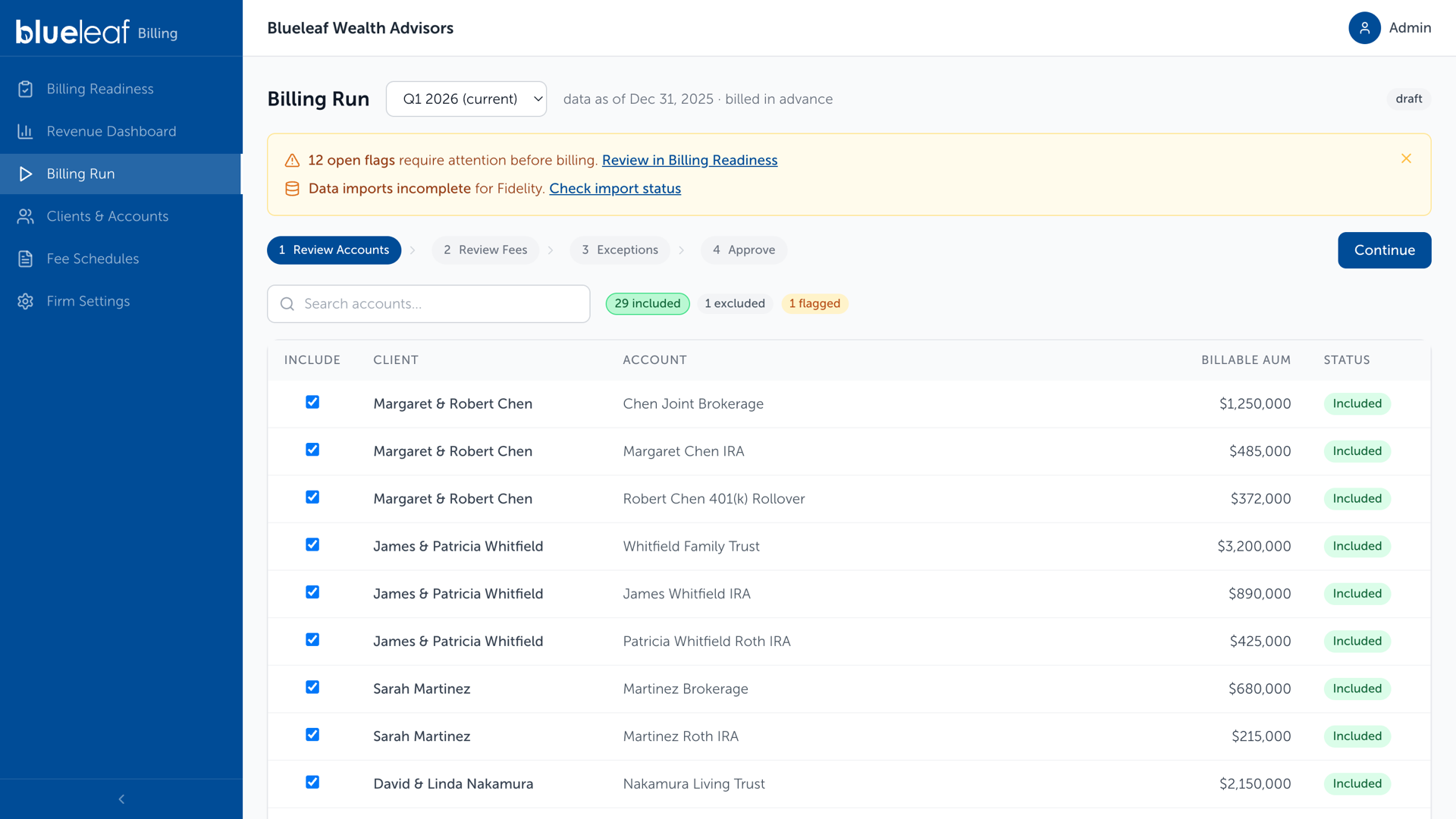Viewport: 1456px width, 819px height.
Task: Uncheck Martinez Brokerage include checkbox
Action: coord(312,687)
